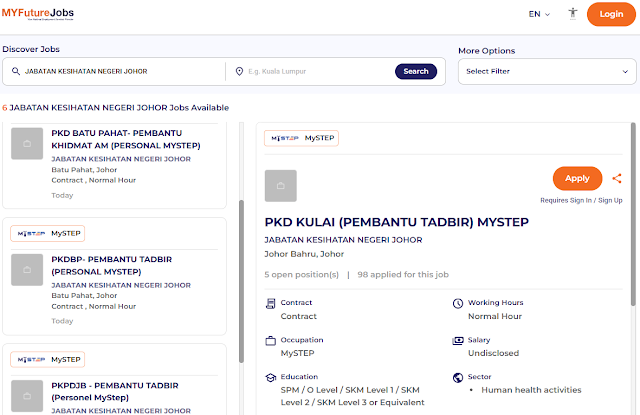Click the Contract document icon
Image resolution: width=640 pixels, height=415 pixels.
tap(270, 304)
